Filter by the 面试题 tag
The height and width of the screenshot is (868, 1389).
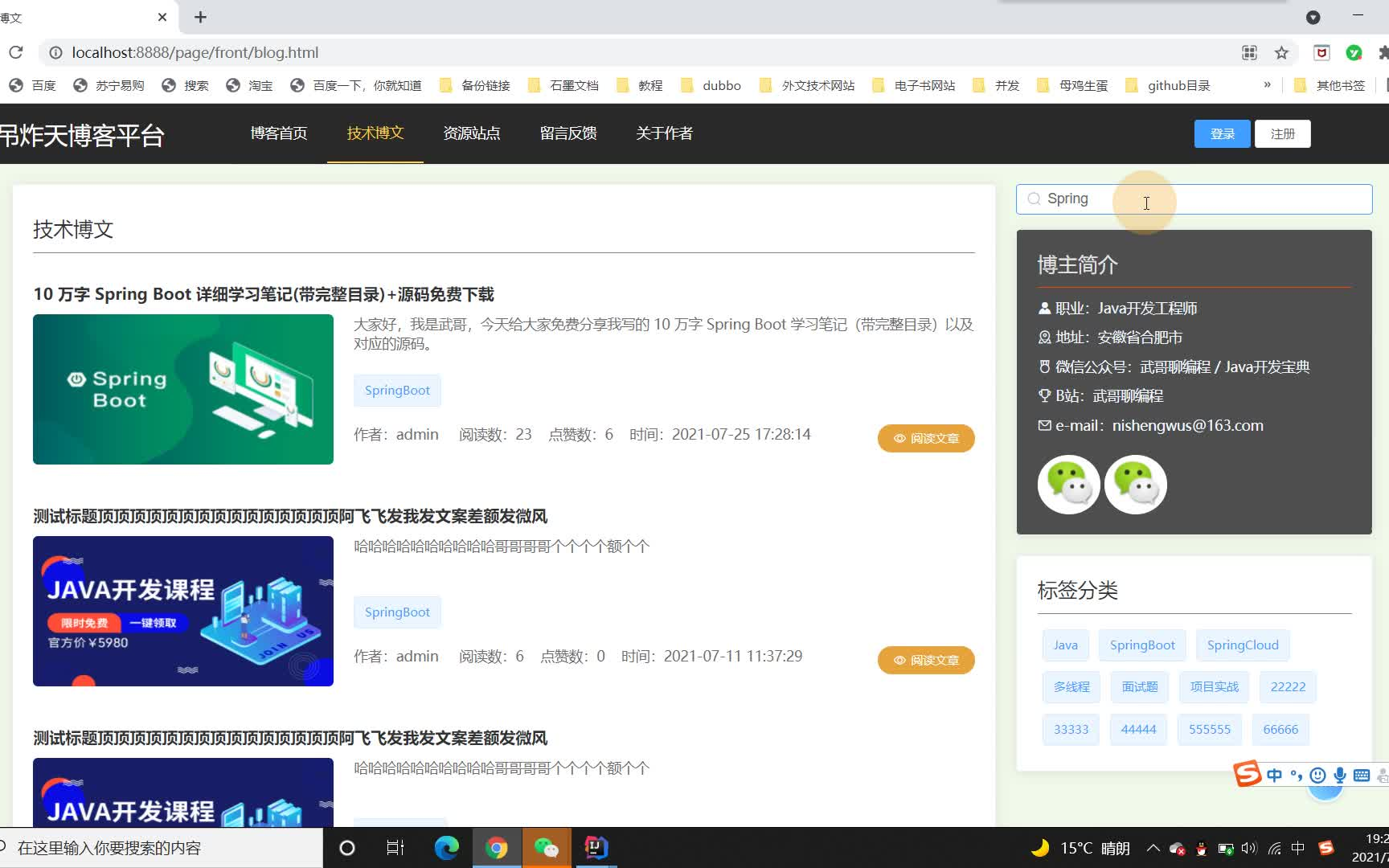click(x=1140, y=687)
